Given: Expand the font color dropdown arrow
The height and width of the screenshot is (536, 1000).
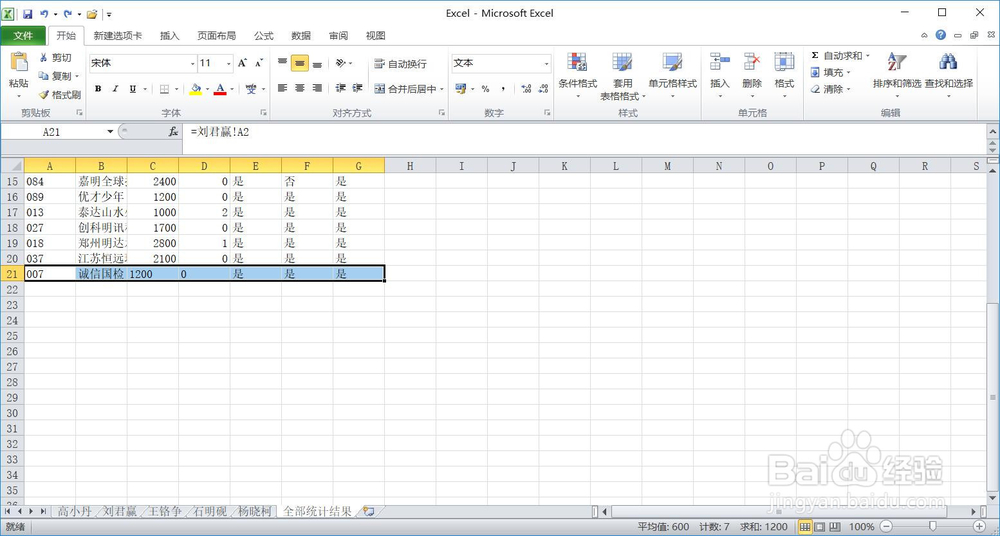Looking at the screenshot, I should click(232, 89).
